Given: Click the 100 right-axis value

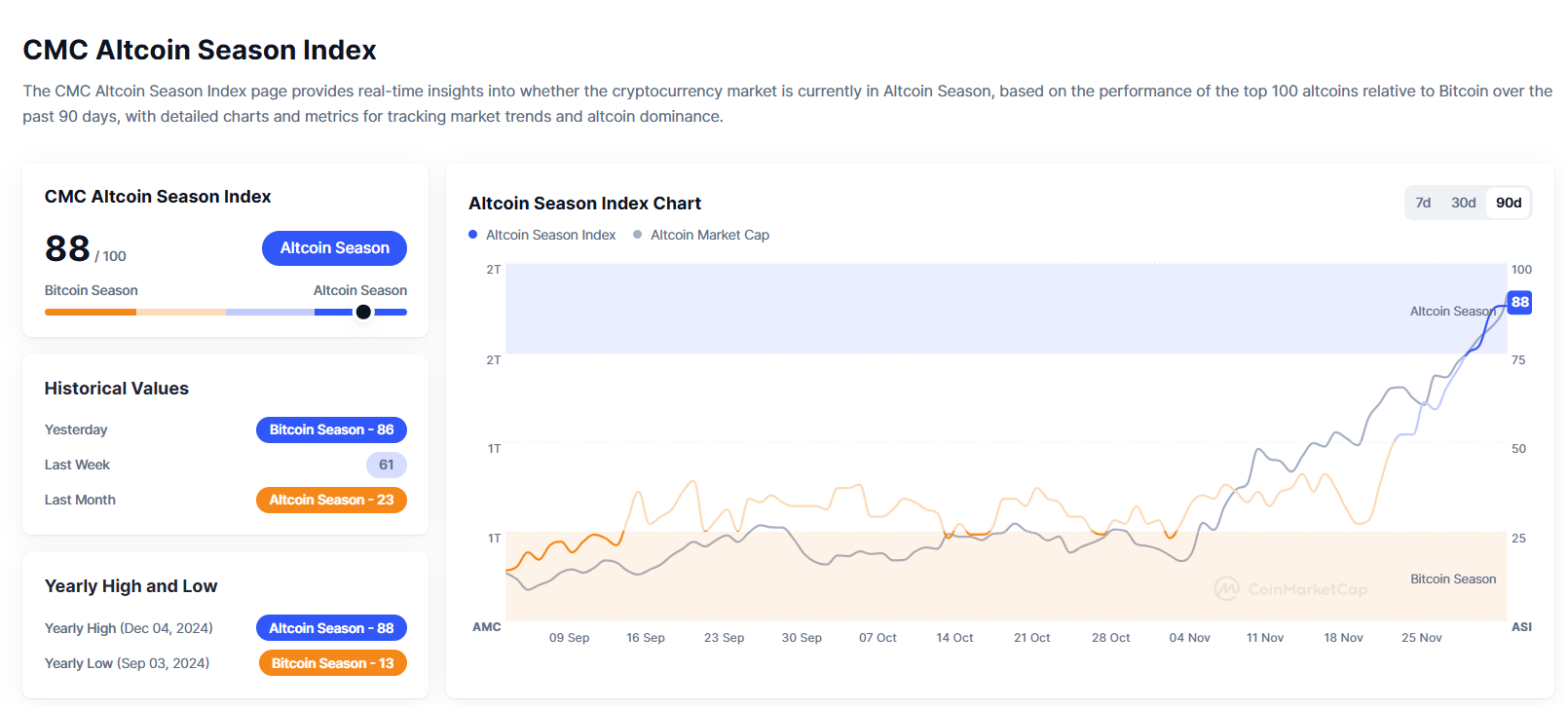Looking at the screenshot, I should coord(1521,270).
